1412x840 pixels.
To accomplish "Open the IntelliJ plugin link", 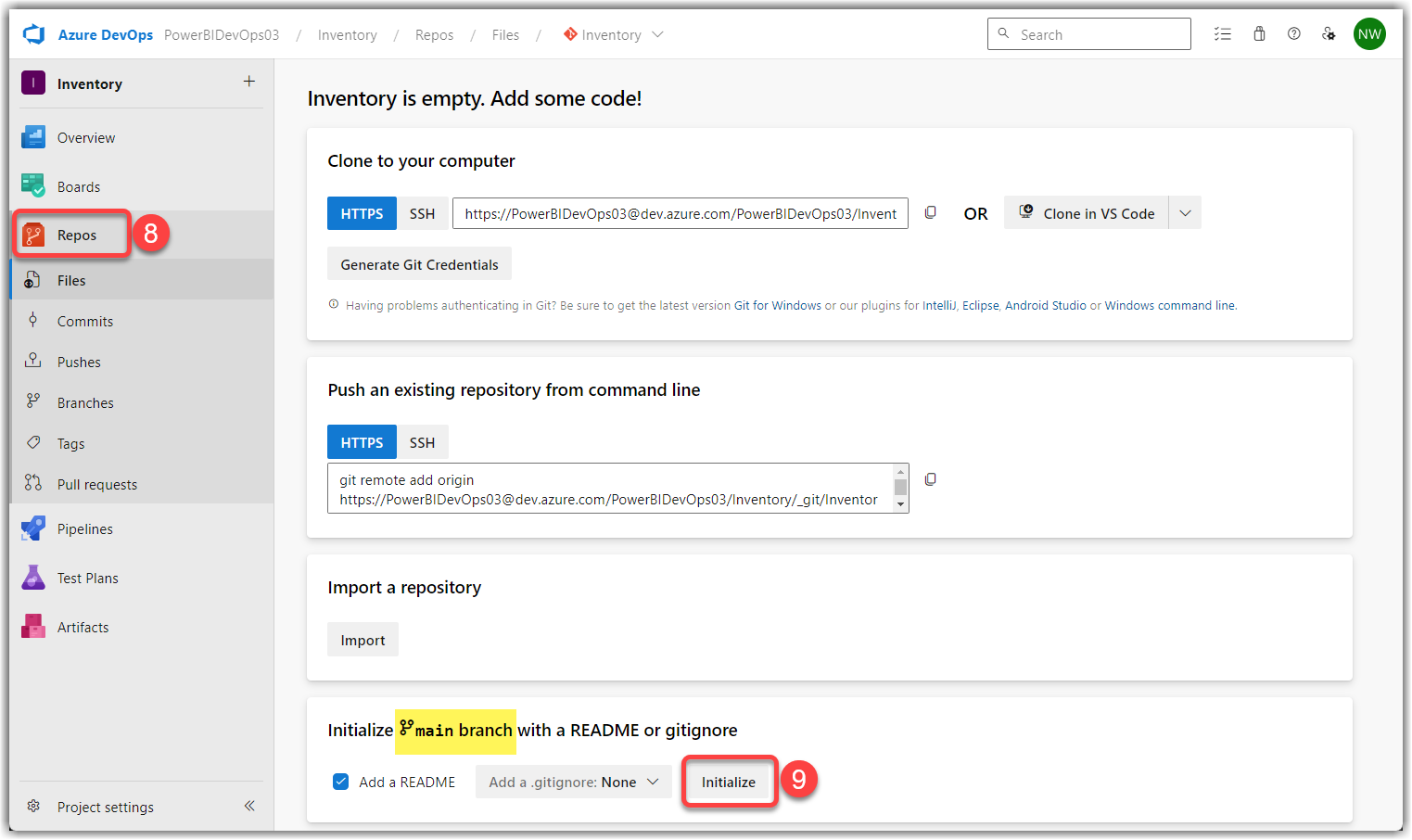I will point(939,305).
